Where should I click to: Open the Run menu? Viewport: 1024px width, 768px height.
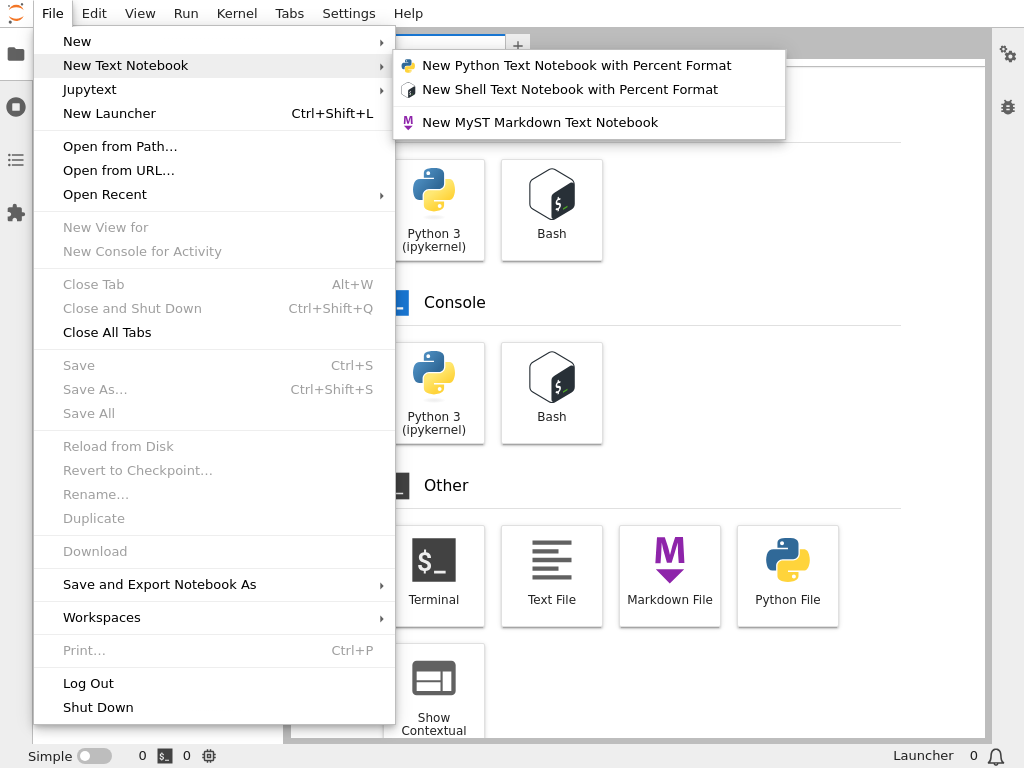(x=186, y=14)
